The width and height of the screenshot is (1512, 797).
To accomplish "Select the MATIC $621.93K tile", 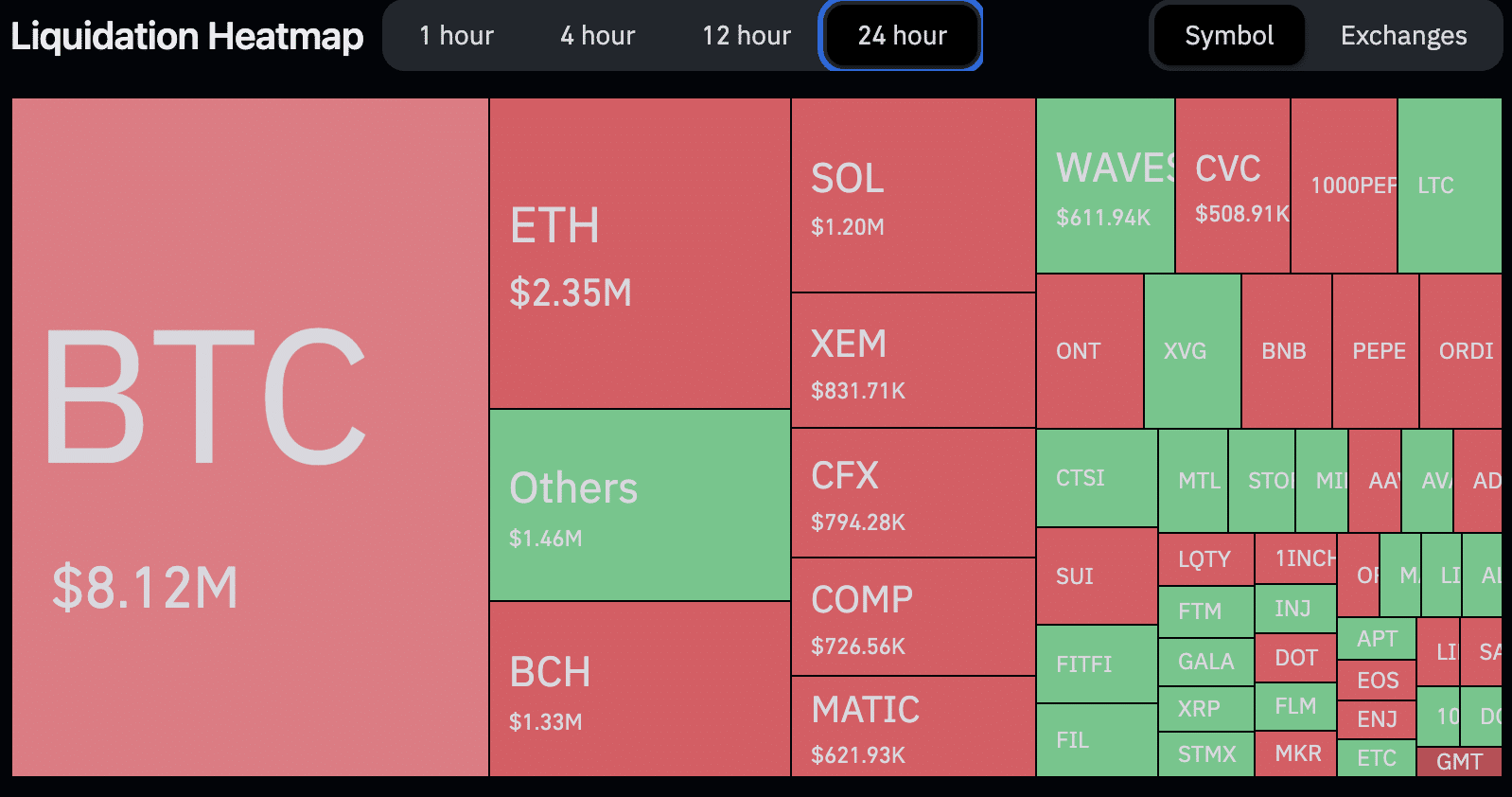I will coord(913,727).
